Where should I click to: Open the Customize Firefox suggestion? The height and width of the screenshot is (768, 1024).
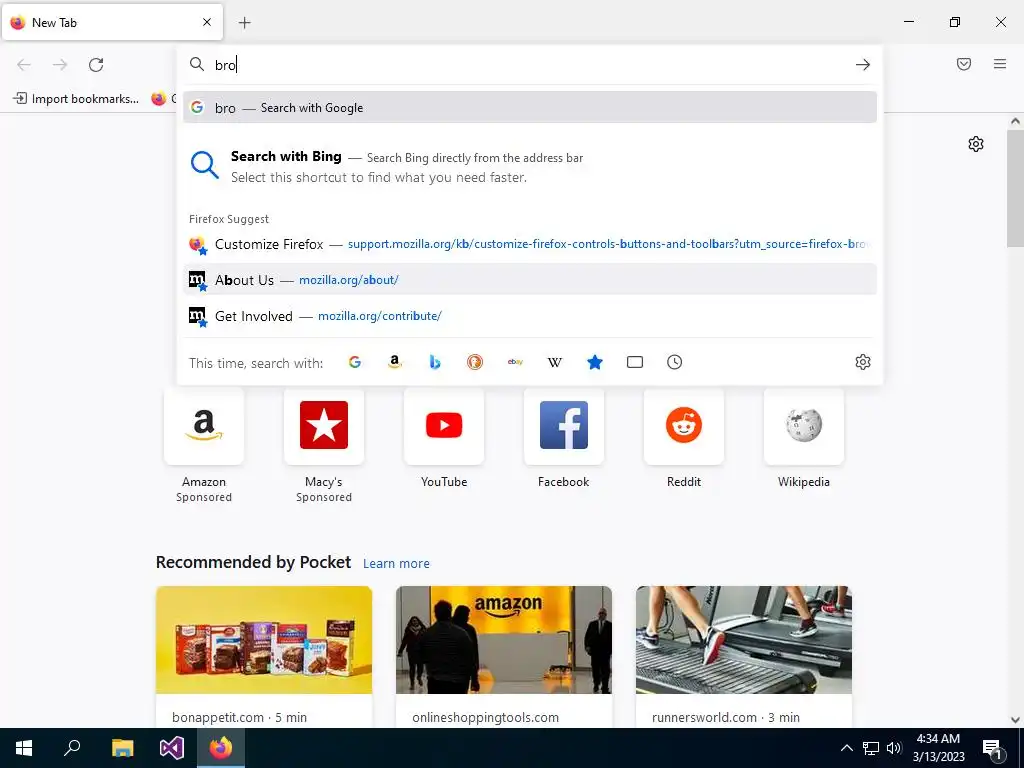point(530,244)
